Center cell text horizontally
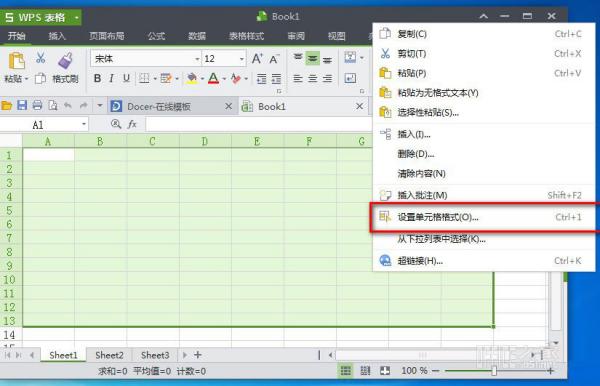Image resolution: width=600 pixels, height=386 pixels. 313,79
